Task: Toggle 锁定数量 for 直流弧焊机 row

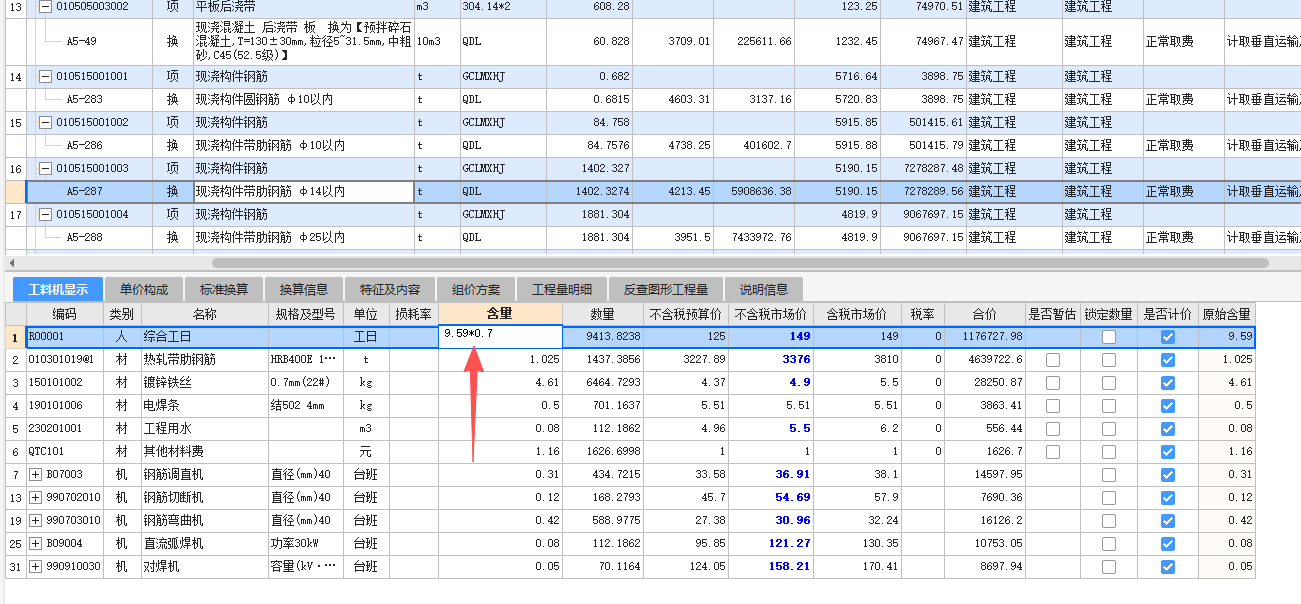Action: click(x=1108, y=543)
